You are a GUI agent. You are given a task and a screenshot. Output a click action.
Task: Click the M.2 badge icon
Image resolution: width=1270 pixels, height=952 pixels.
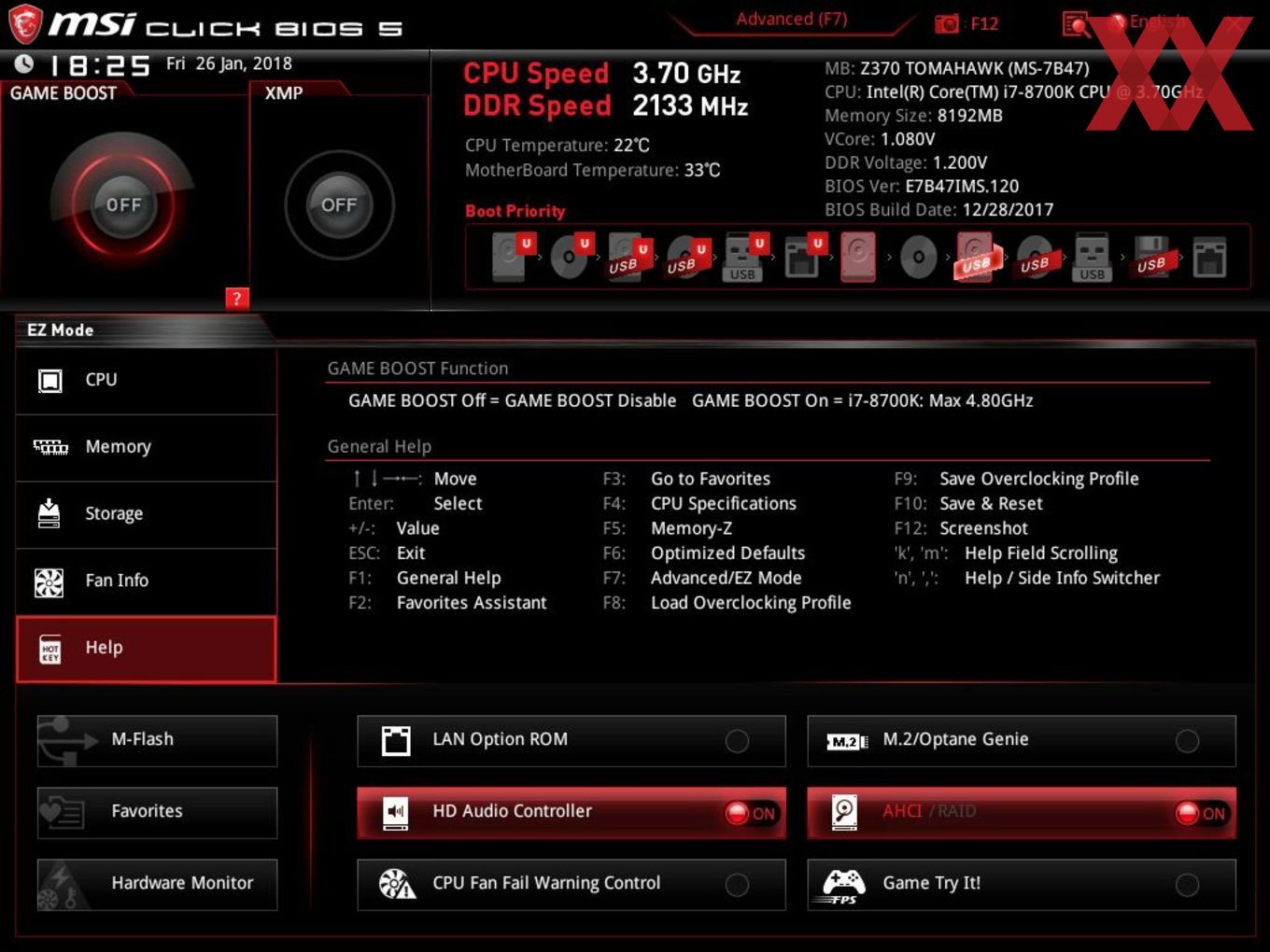click(x=847, y=741)
